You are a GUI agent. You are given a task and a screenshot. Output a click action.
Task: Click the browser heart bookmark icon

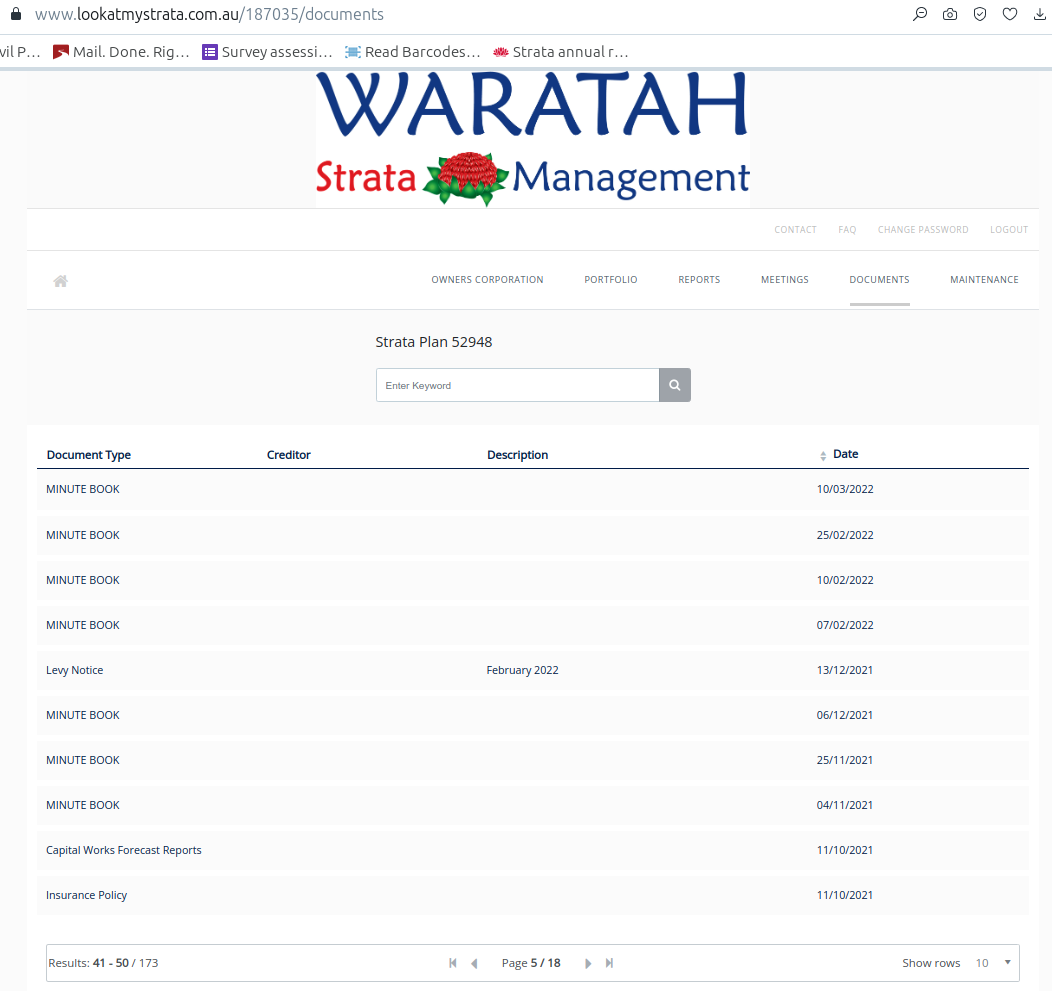click(1010, 14)
